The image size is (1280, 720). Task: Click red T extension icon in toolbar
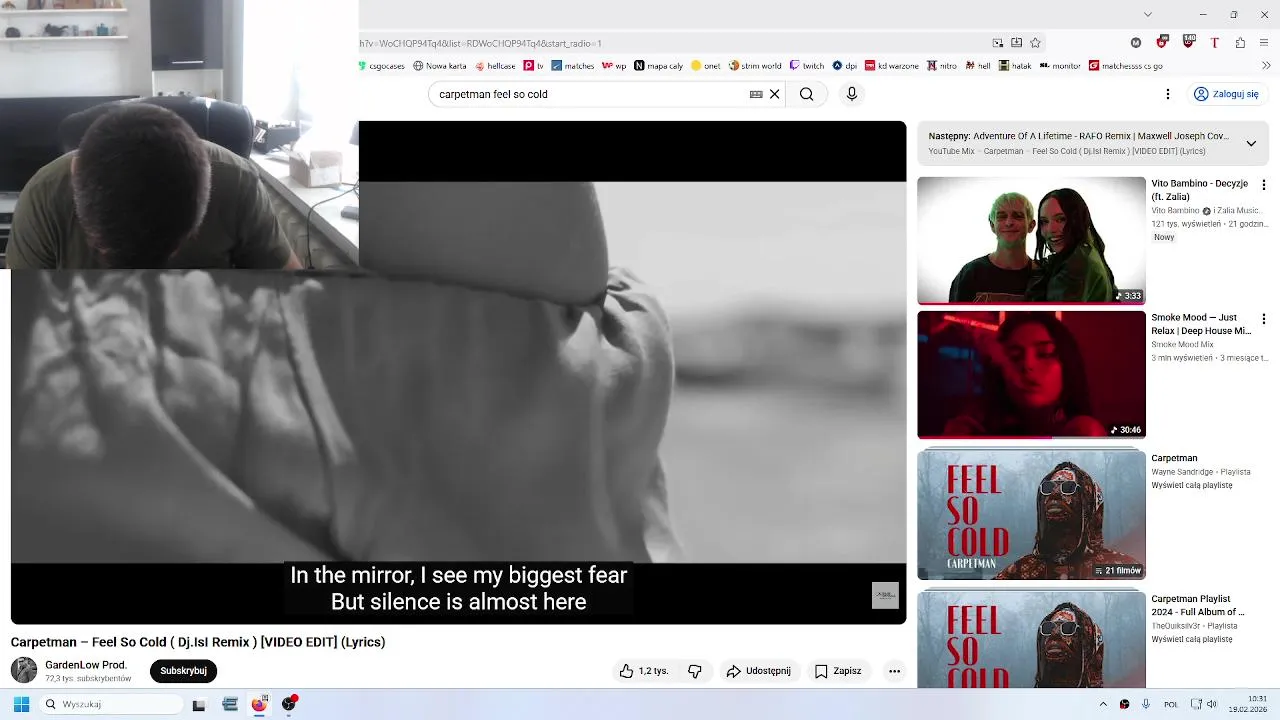(1214, 43)
